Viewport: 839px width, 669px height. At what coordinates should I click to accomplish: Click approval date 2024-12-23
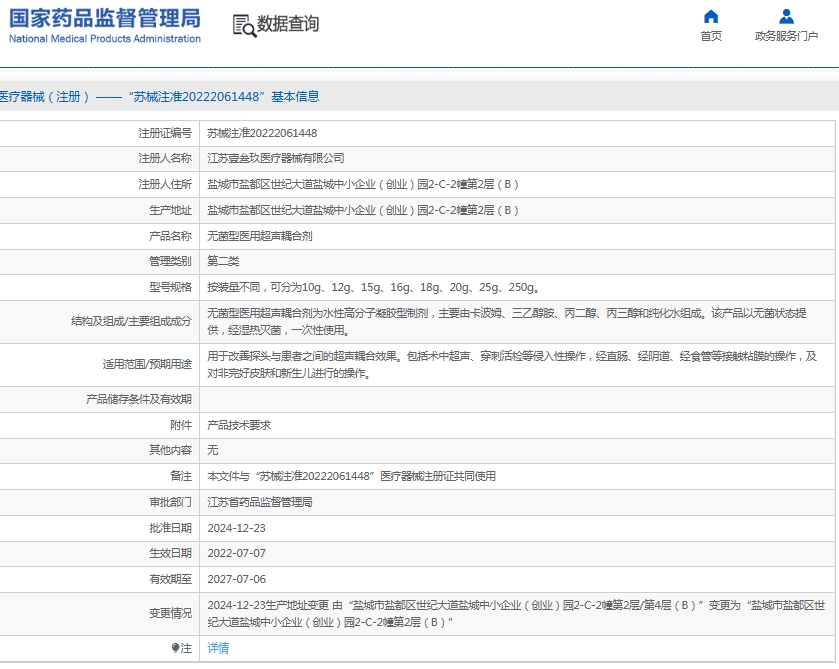click(x=237, y=528)
